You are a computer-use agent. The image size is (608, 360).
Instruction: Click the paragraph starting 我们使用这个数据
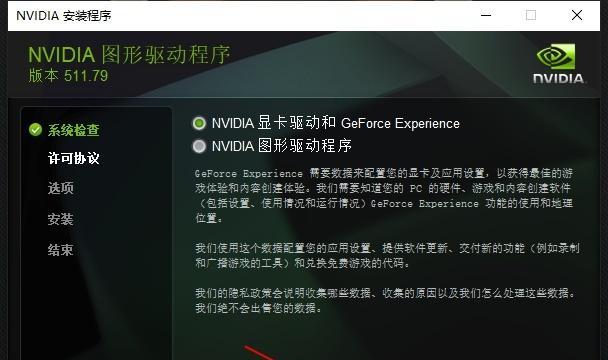point(387,256)
